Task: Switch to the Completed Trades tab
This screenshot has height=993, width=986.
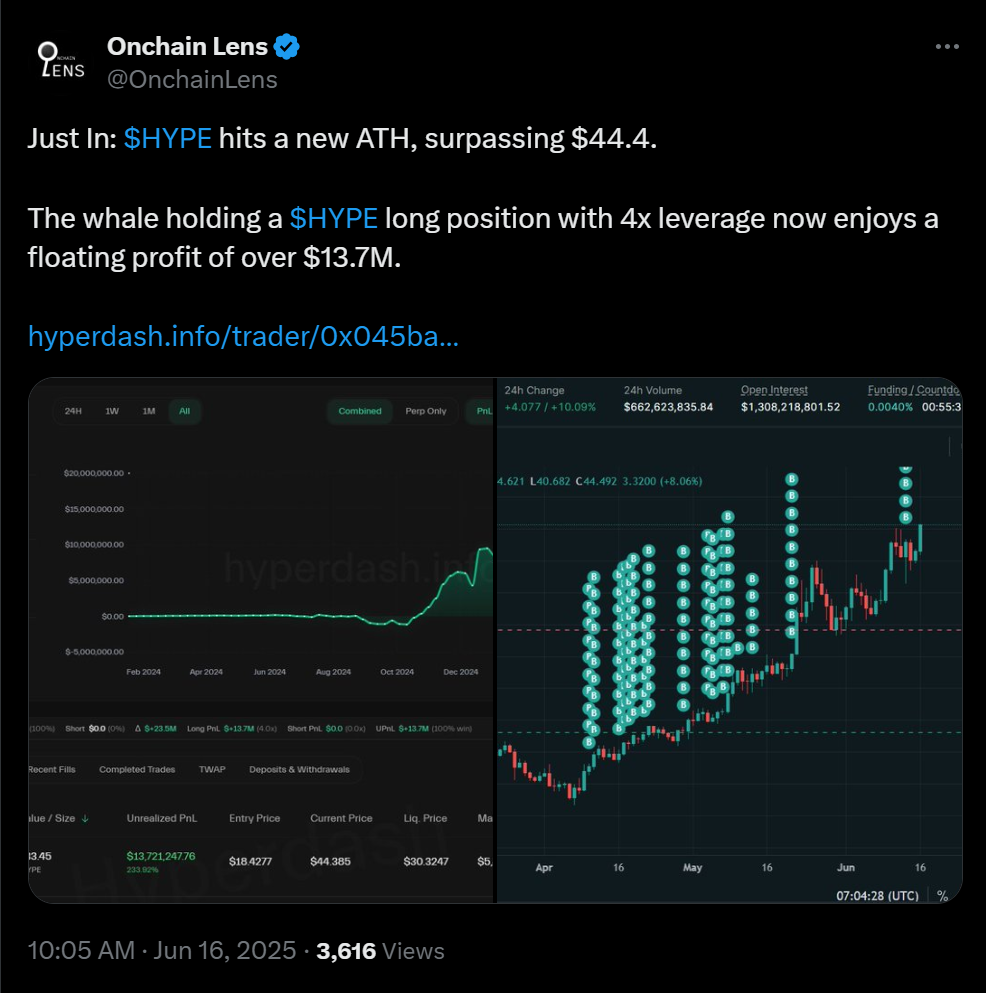Action: [x=139, y=769]
